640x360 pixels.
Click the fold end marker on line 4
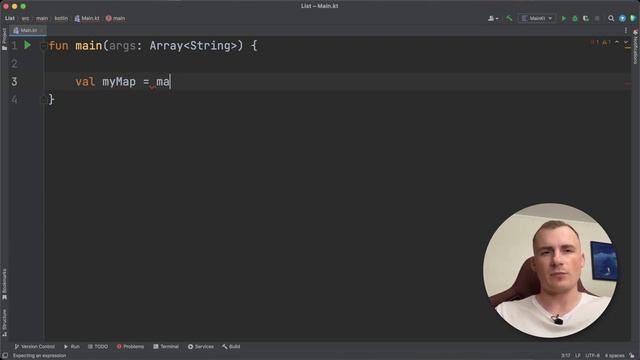pos(43,99)
